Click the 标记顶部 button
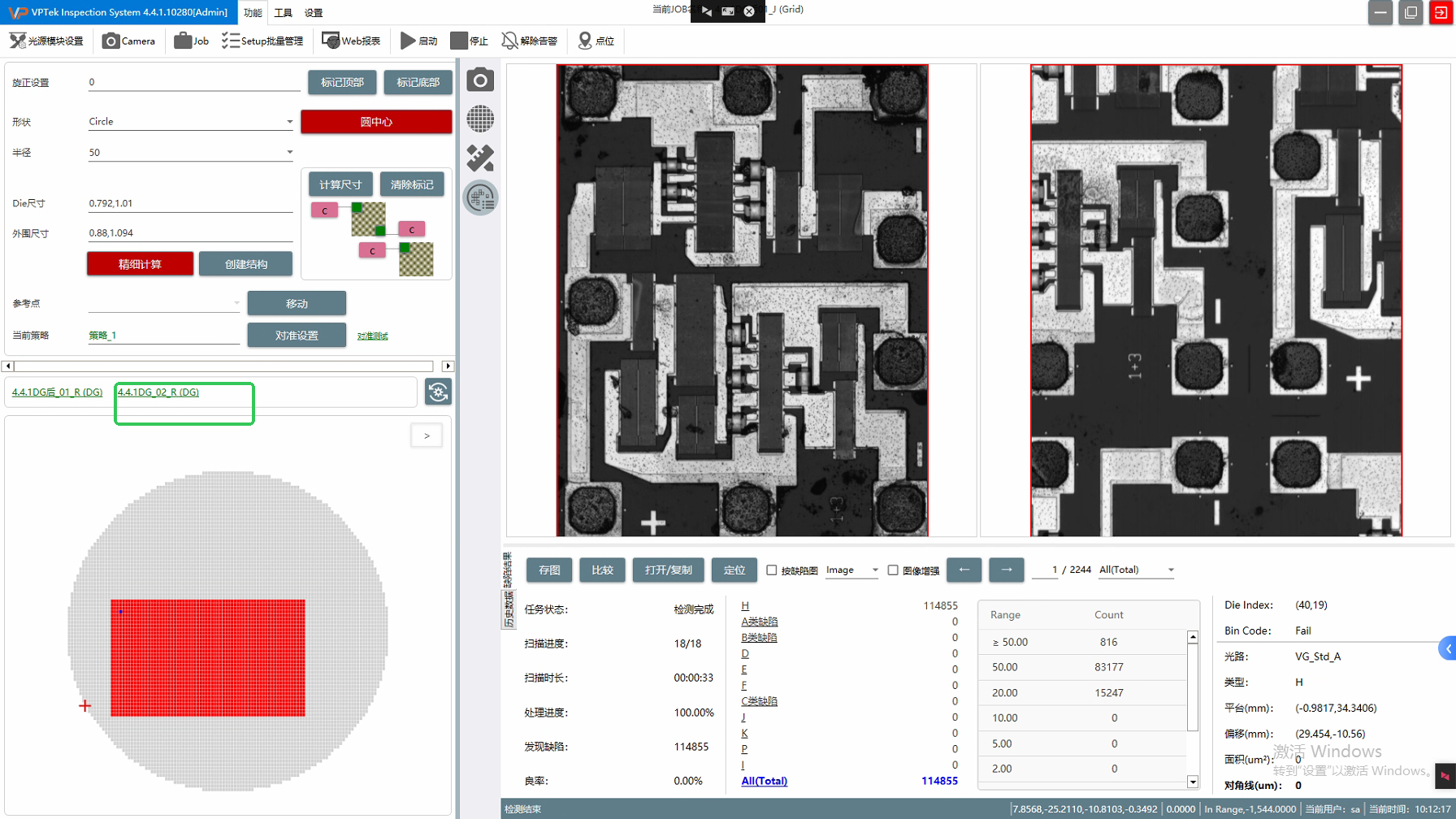Screen dimensions: 1456x819 [342, 82]
